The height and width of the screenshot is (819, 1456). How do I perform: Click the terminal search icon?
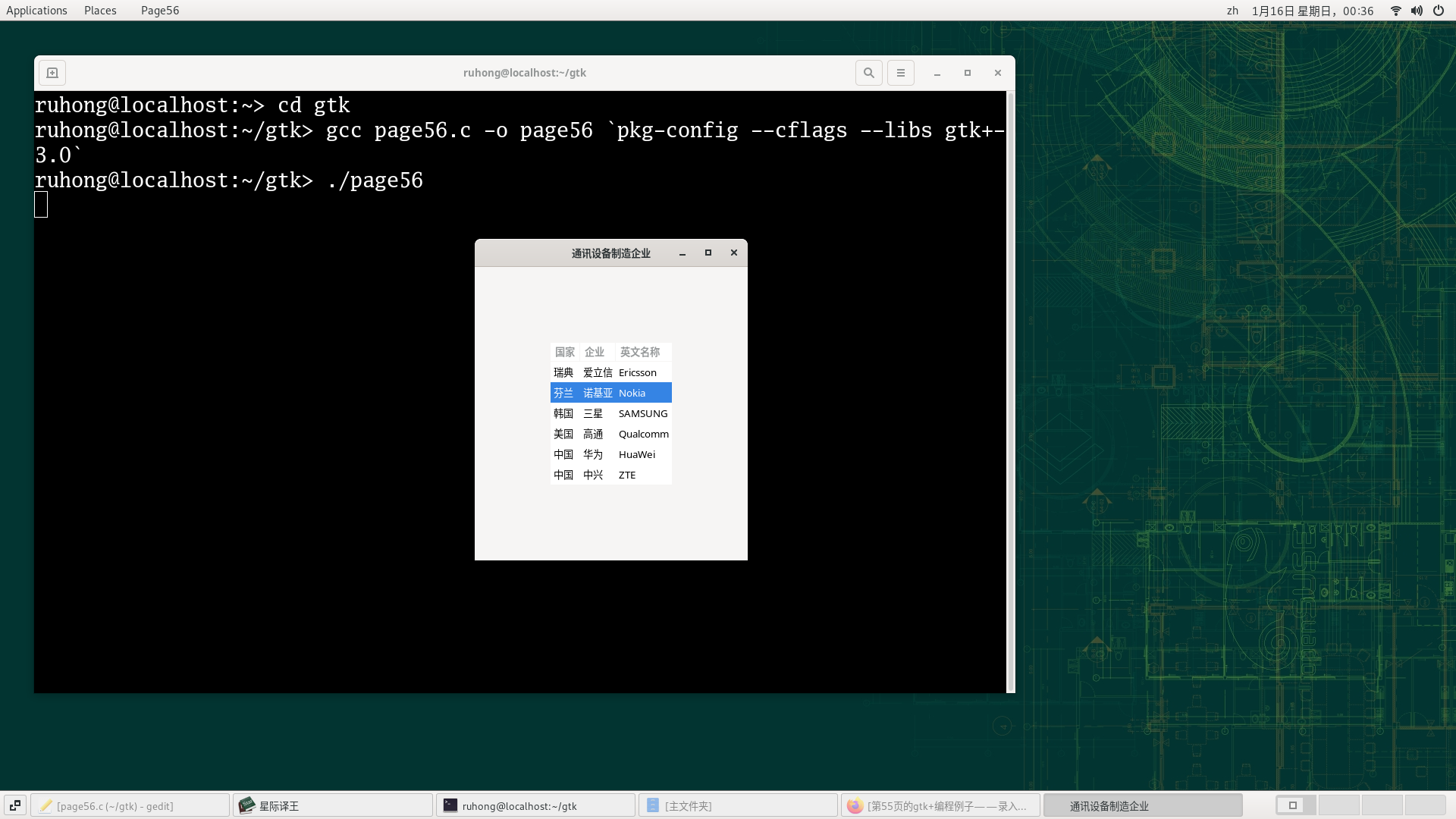click(x=869, y=73)
